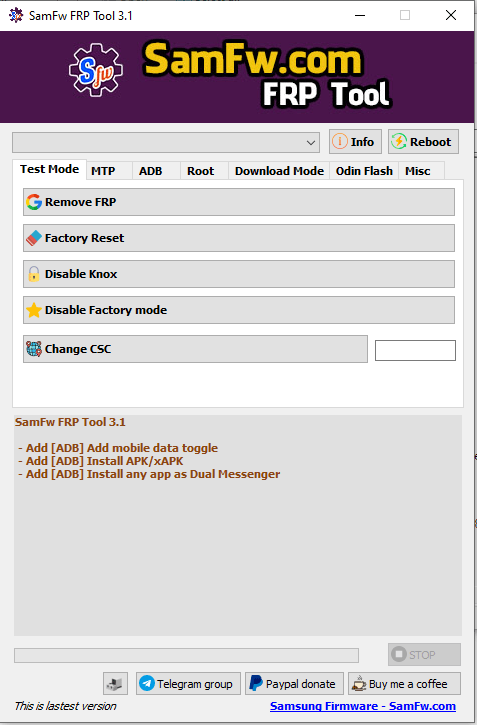The image size is (477, 725).
Task: Click the Google icon on Remove FRP
Action: (34, 202)
